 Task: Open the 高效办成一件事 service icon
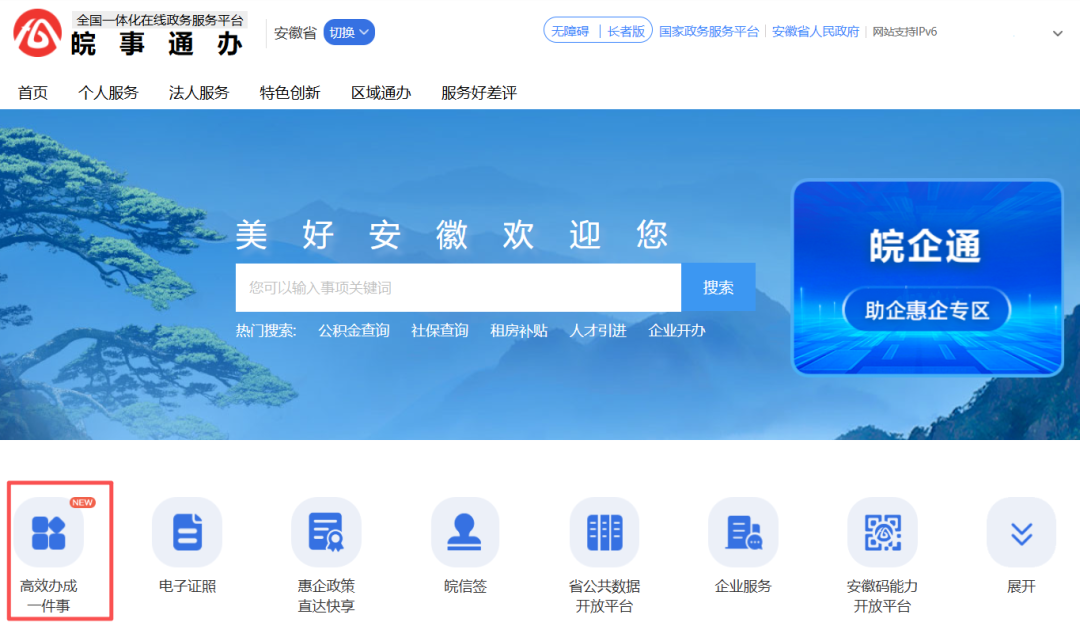coord(48,532)
